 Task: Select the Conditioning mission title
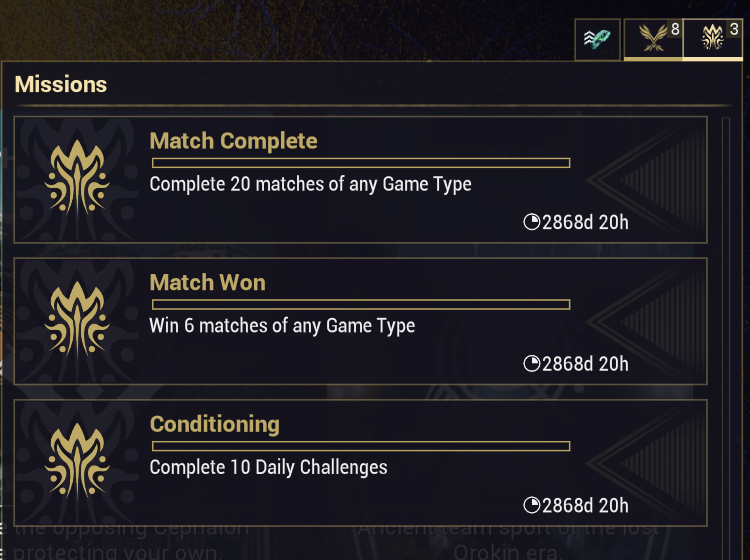(214, 424)
